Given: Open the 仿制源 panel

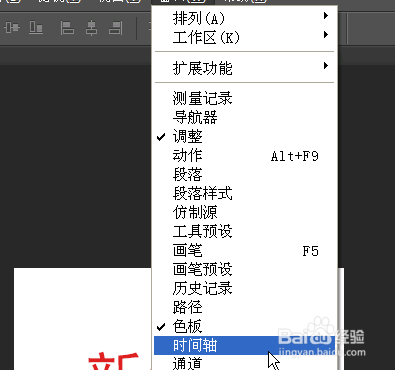Looking at the screenshot, I should [x=244, y=212].
